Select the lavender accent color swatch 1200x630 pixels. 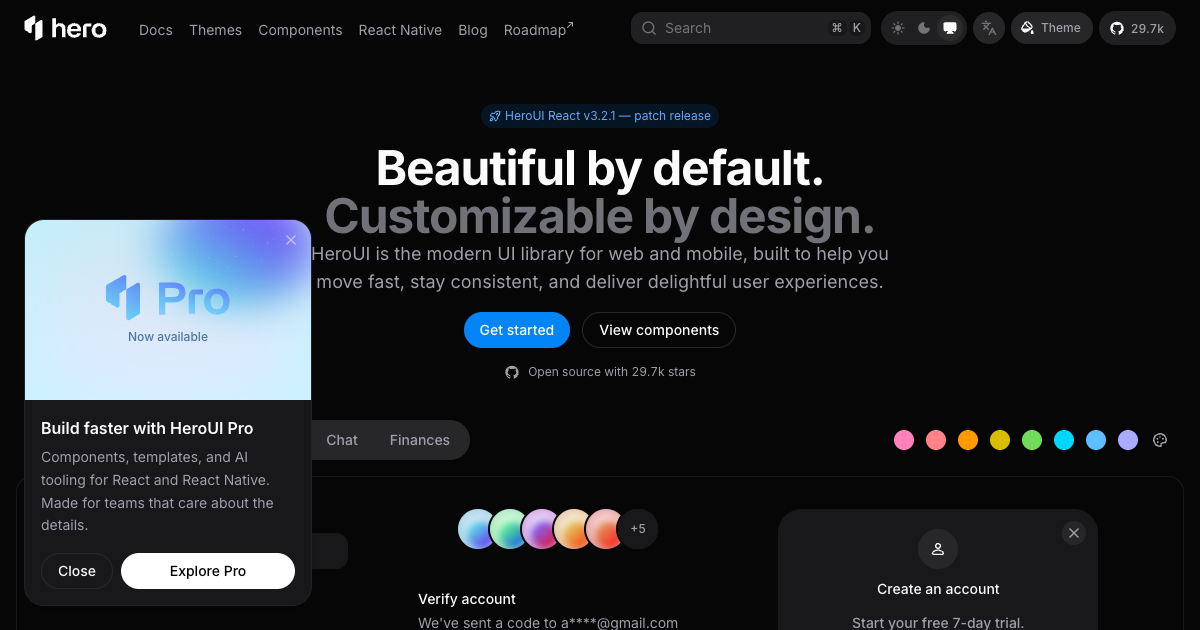click(x=1128, y=440)
